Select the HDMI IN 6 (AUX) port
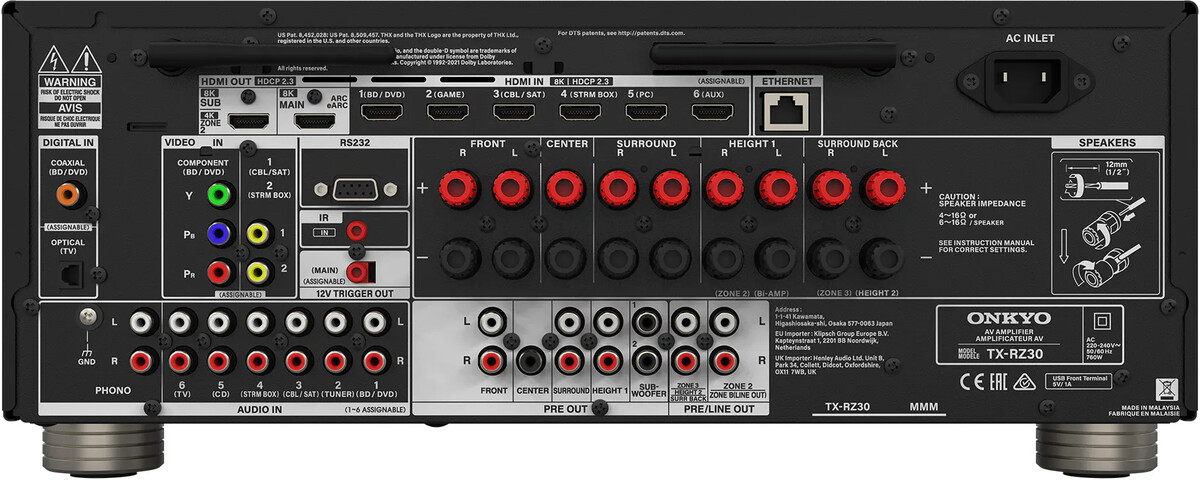The image size is (1200, 480). tap(711, 112)
